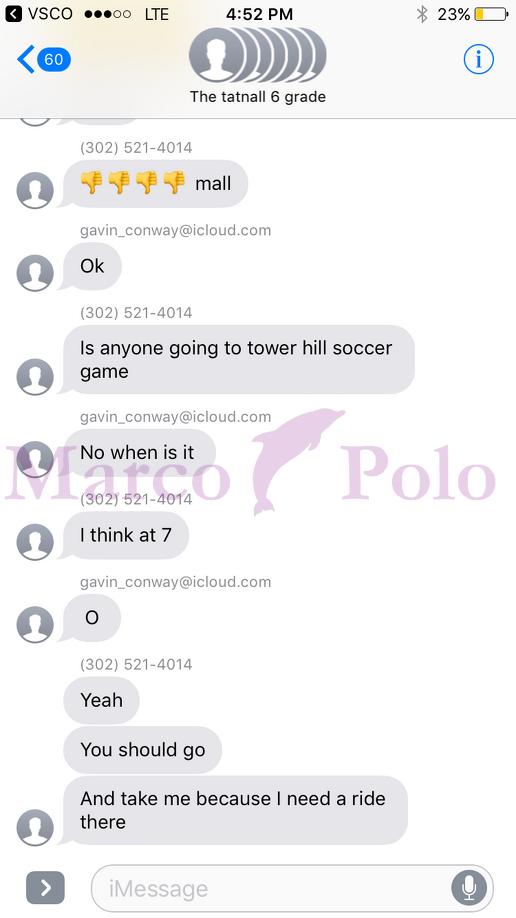Tap 'The tatnall 6 grade' group title
The width and height of the screenshot is (516, 918).
click(x=258, y=97)
